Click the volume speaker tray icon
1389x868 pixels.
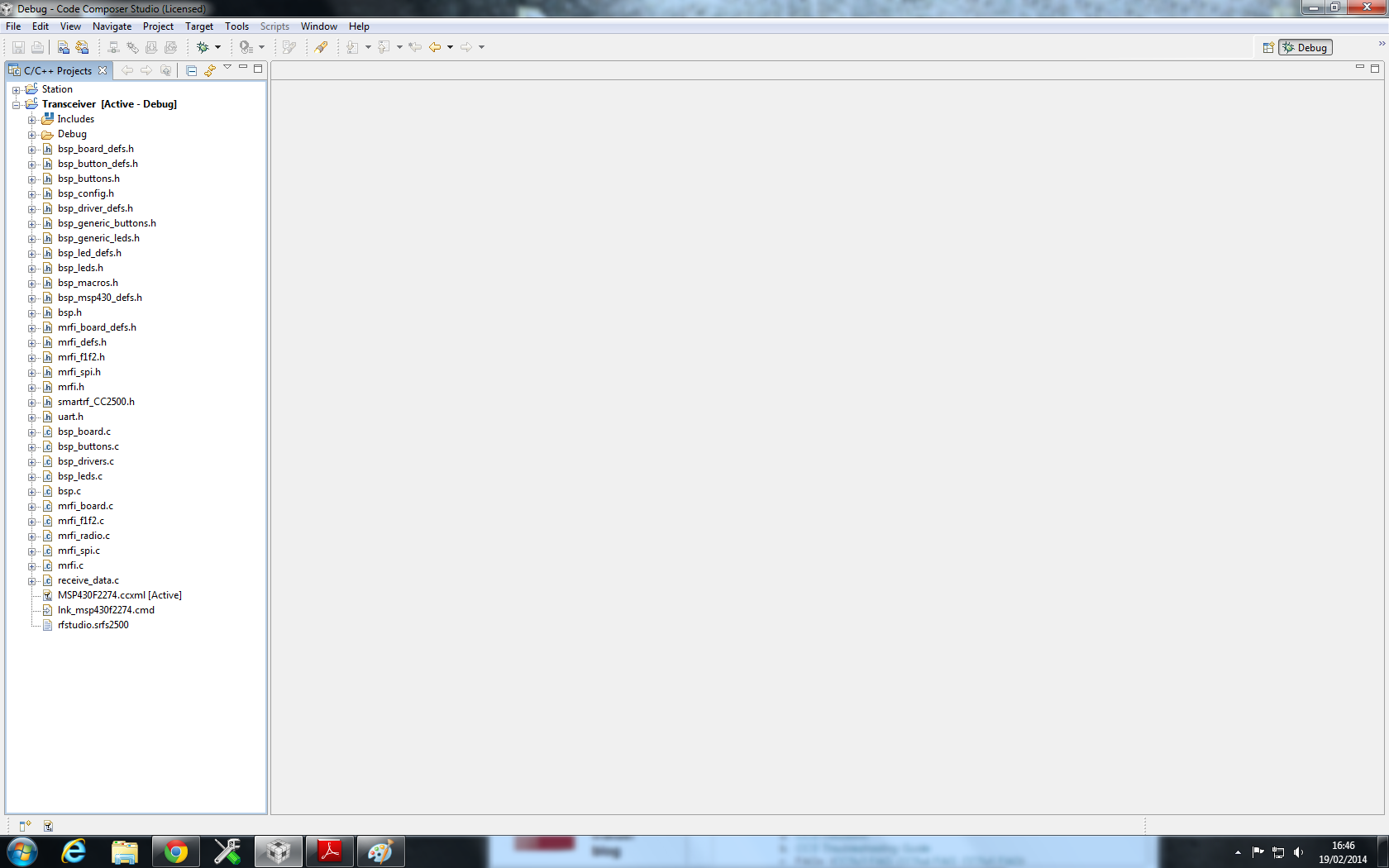pos(1298,852)
